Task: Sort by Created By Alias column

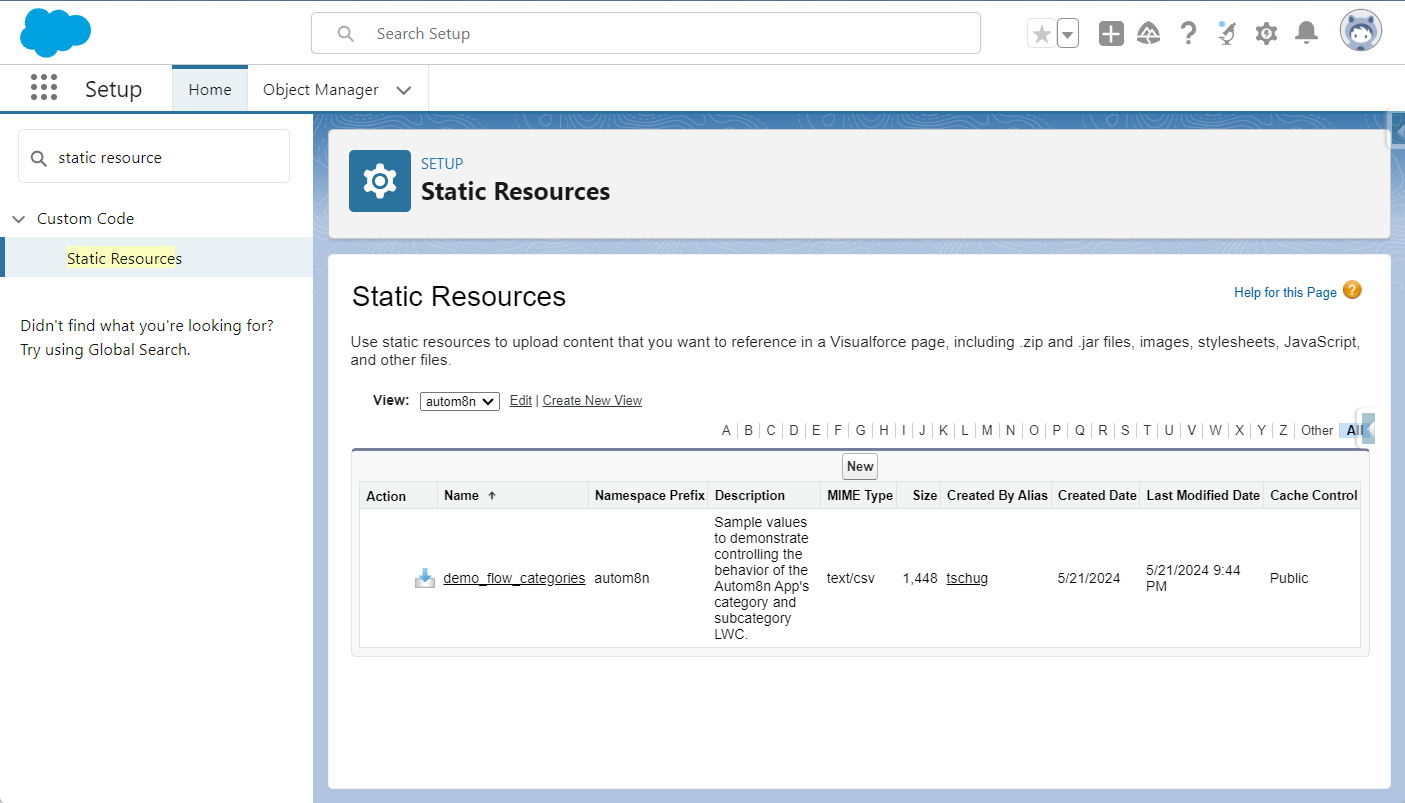Action: 997,495
